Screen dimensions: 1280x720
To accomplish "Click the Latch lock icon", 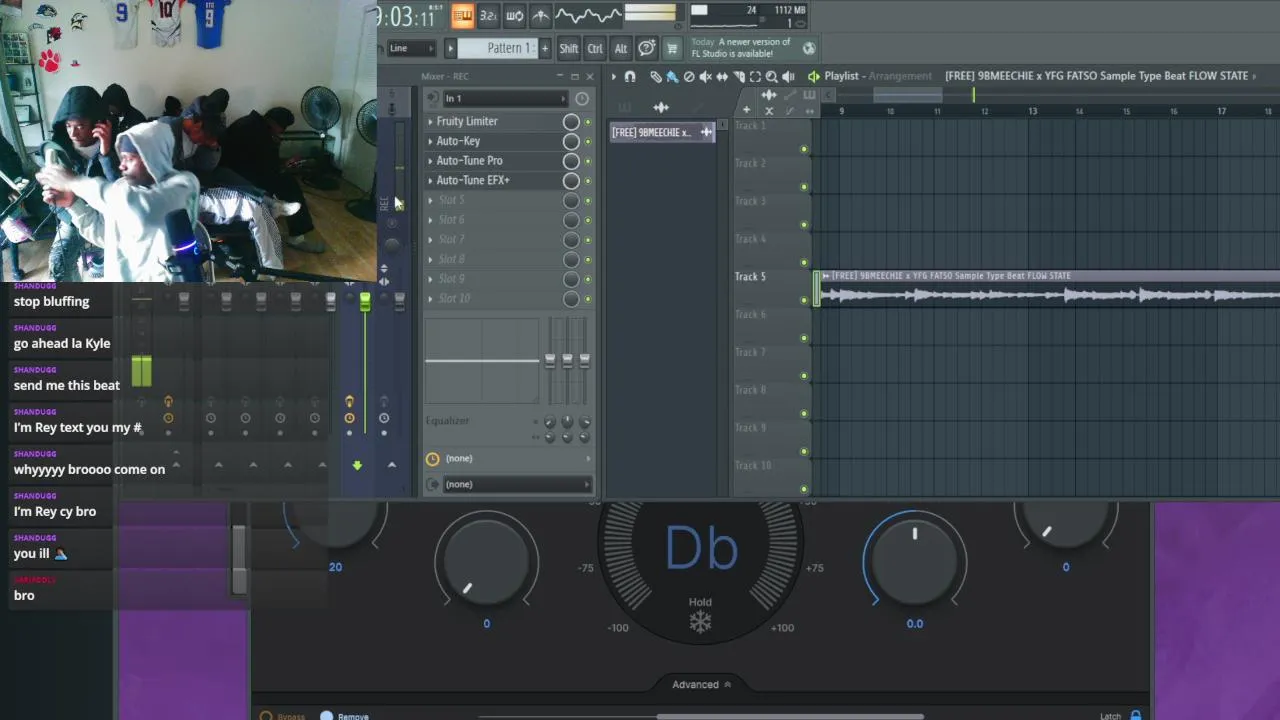I will coord(1135,715).
